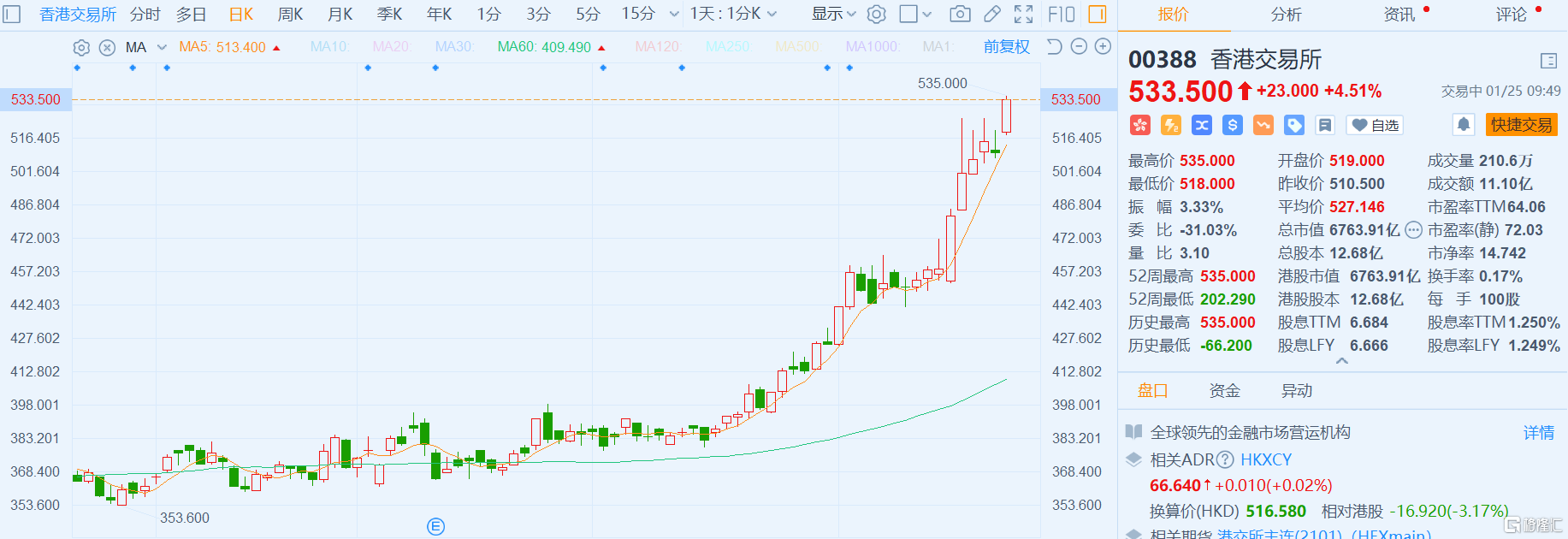Switch to the 分析 tab
Viewport: 1568px width, 539px height.
(x=1286, y=15)
